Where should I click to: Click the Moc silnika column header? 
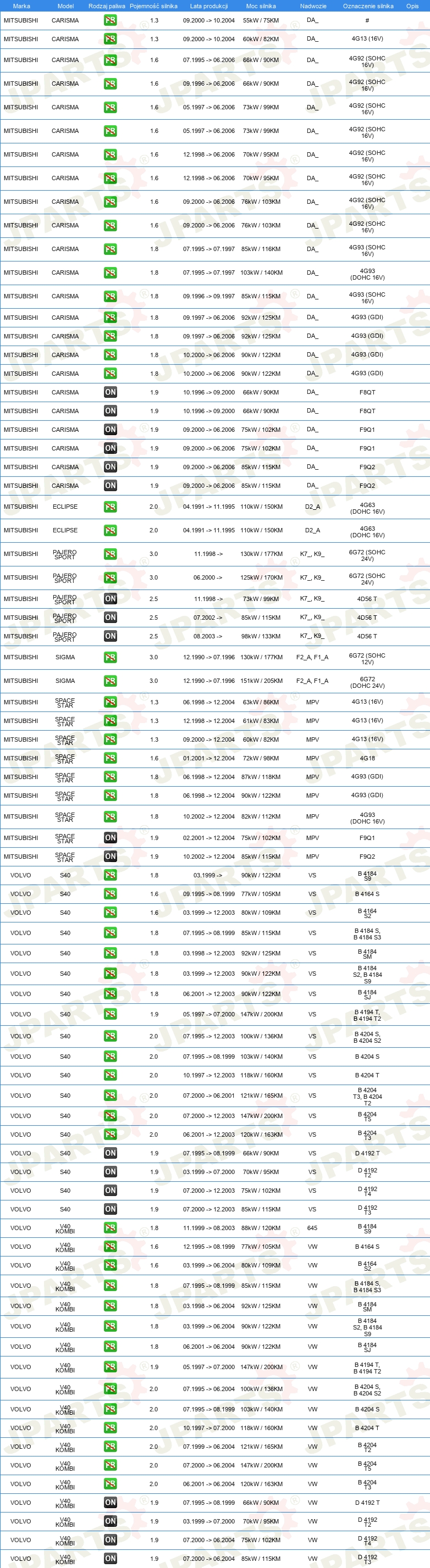tap(261, 6)
